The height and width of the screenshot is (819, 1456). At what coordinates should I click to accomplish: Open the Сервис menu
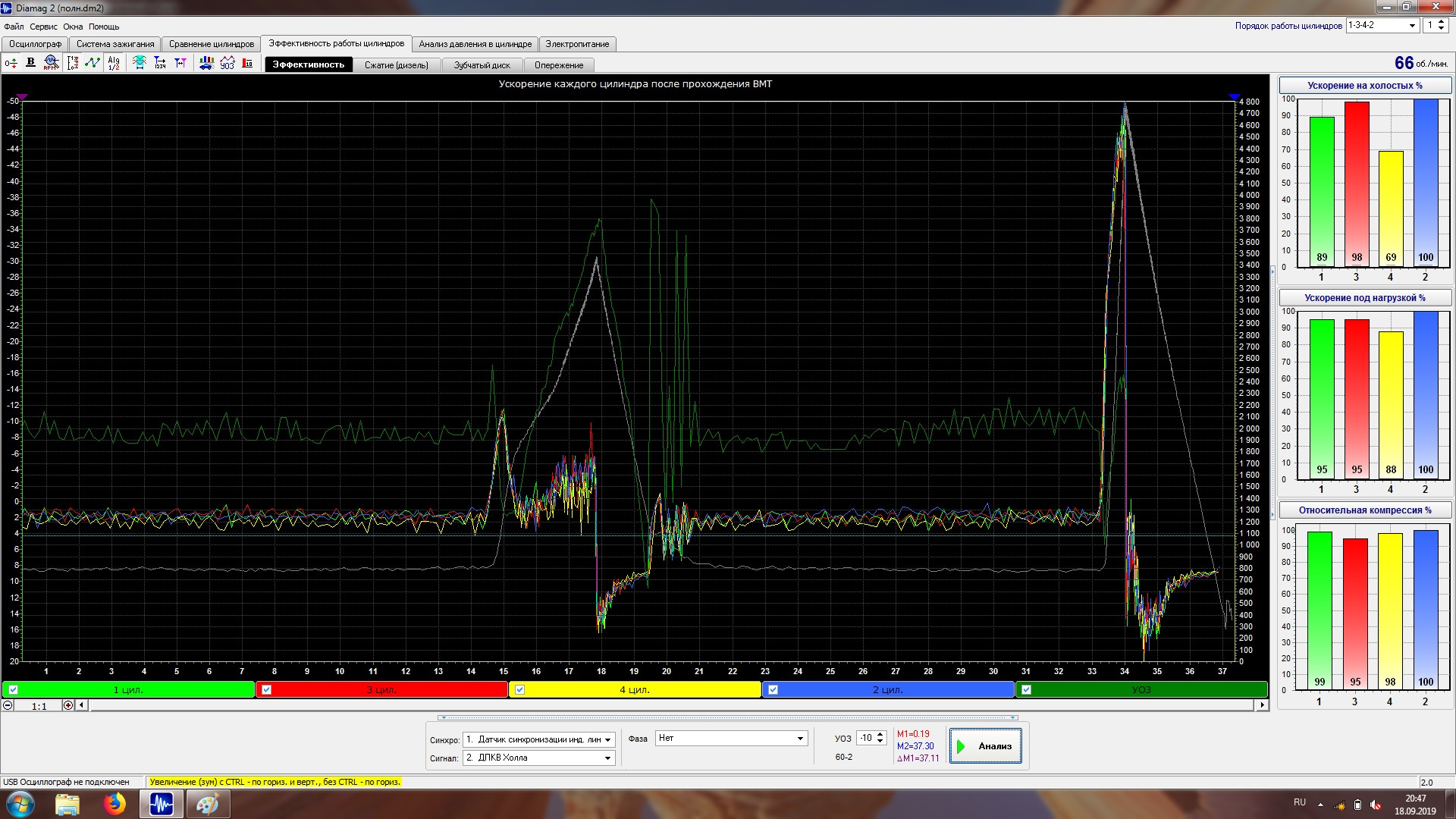(43, 27)
